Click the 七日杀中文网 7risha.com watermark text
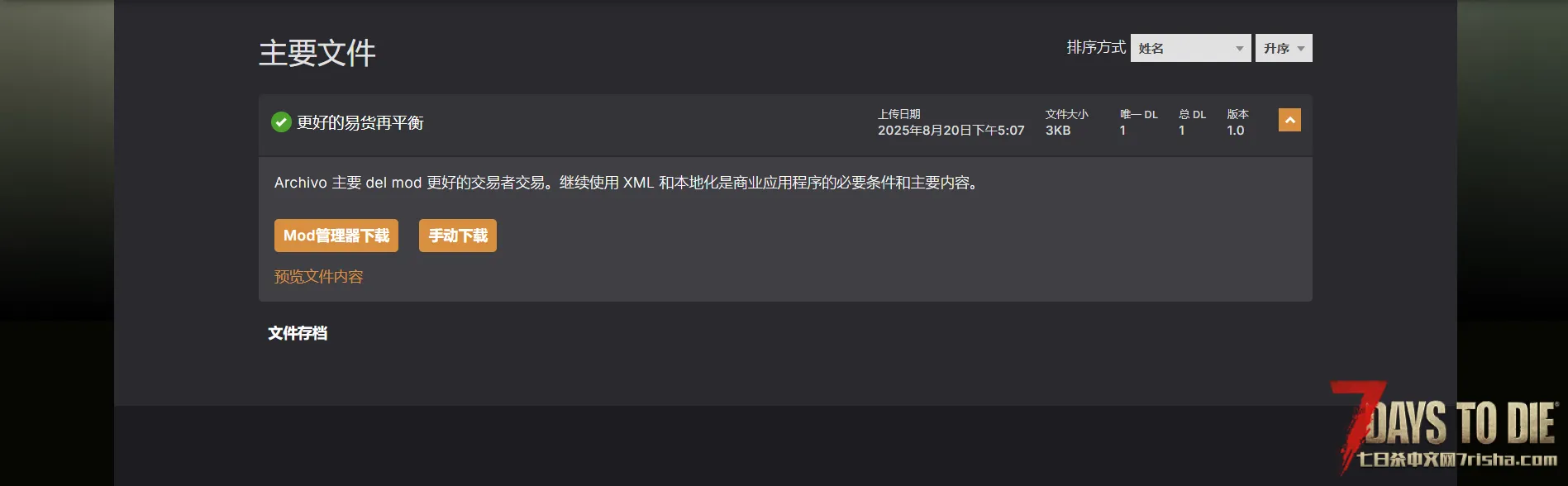 (x=1457, y=460)
